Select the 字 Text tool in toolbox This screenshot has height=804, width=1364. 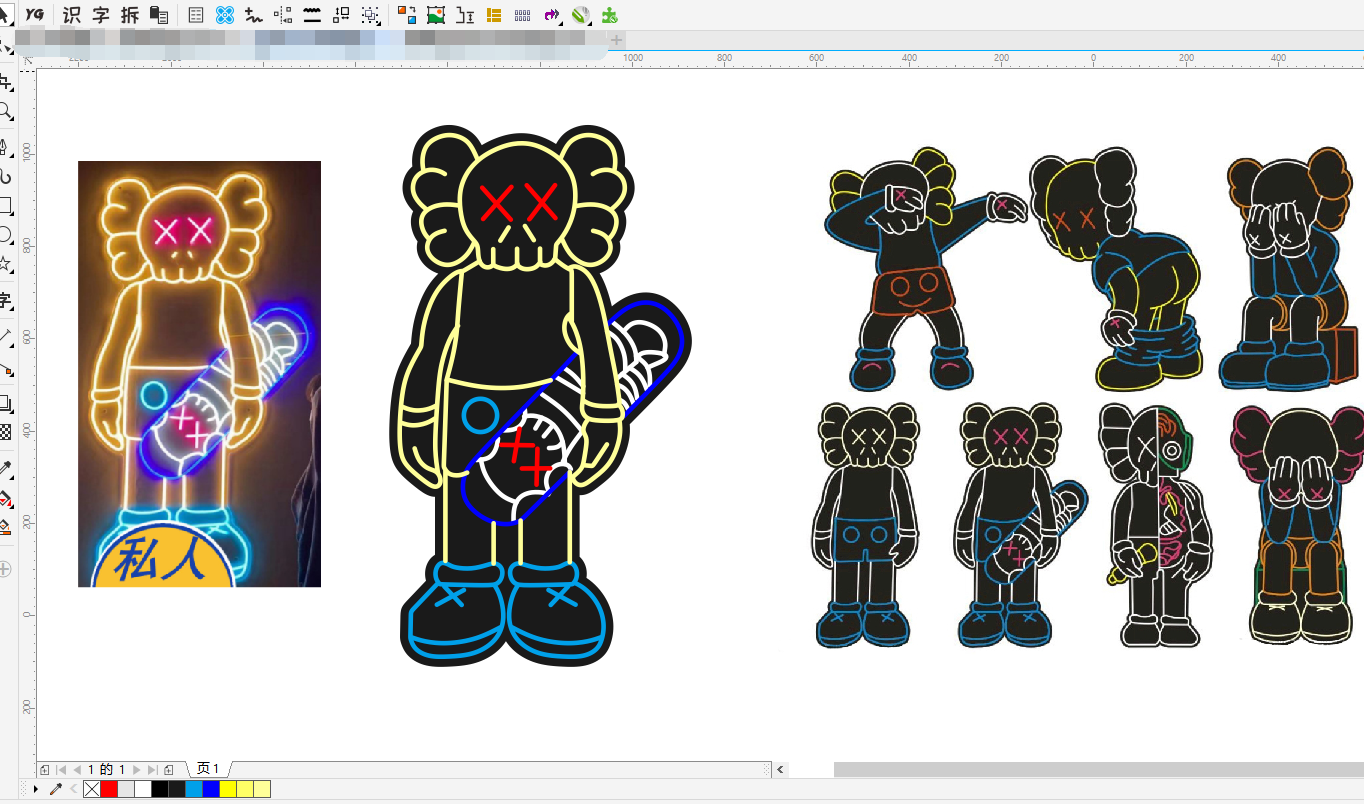click(6, 301)
